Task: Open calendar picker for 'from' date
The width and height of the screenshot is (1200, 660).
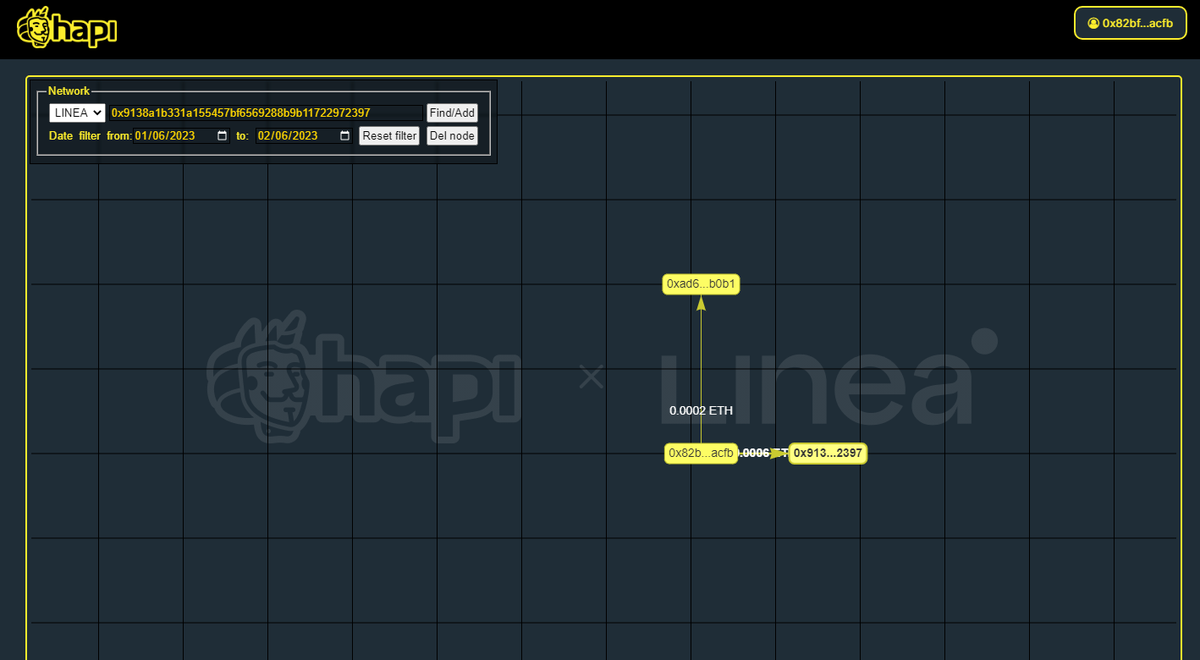Action: coord(222,136)
